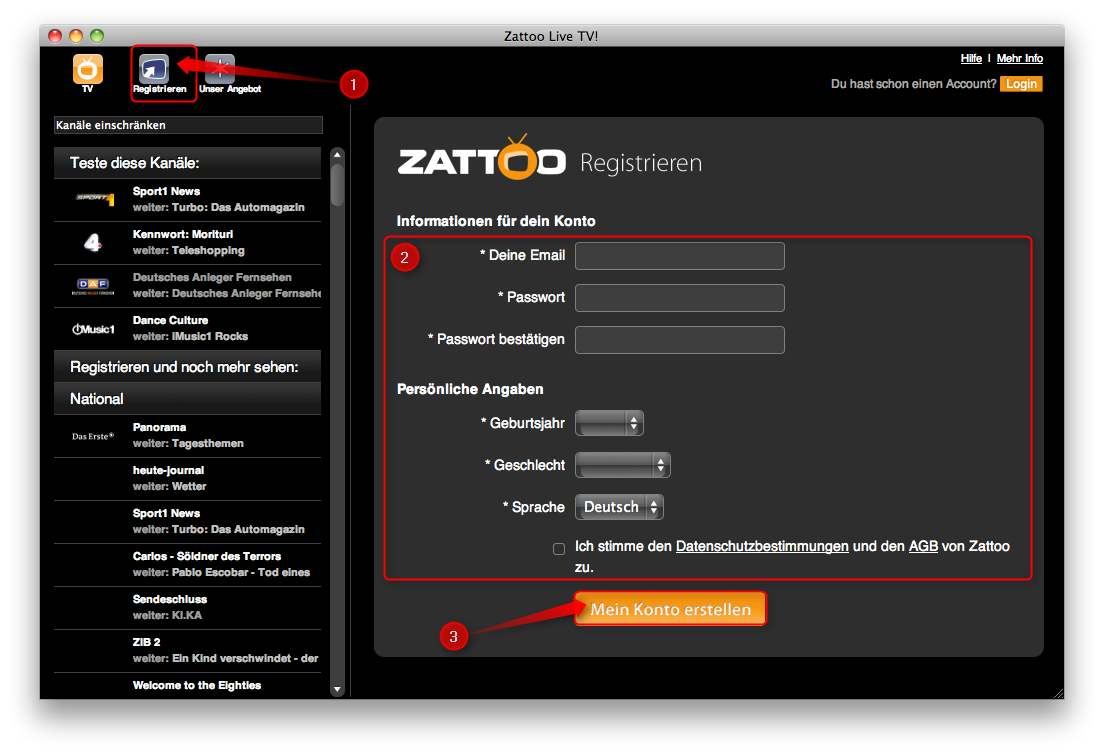The image size is (1104, 754).
Task: Click the Deine Email input field
Action: 679,255
